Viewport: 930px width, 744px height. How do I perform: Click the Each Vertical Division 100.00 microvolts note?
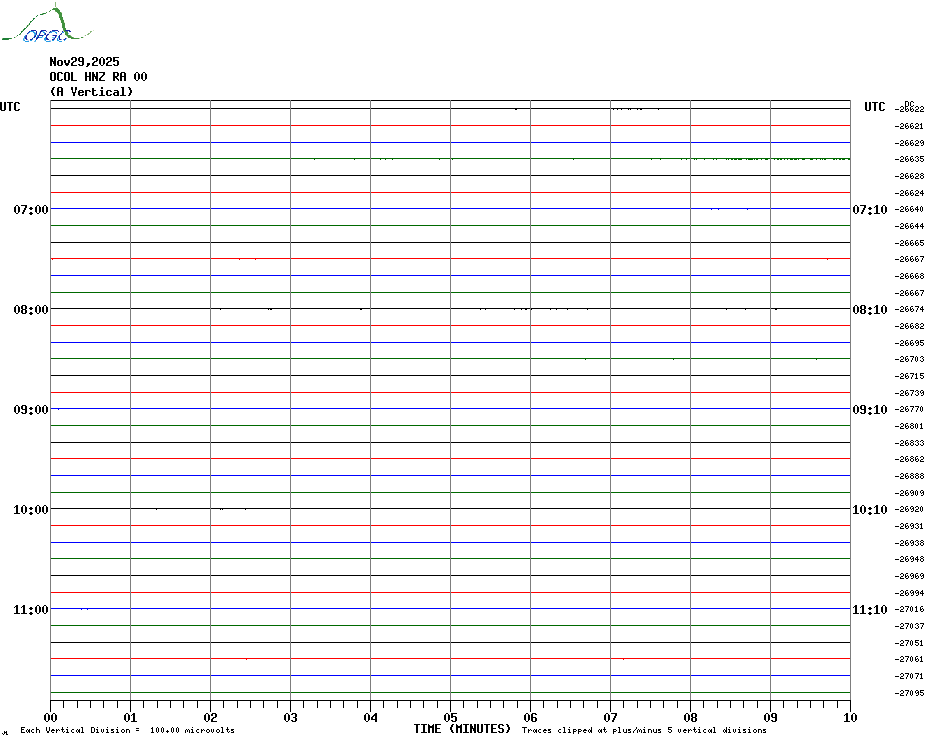point(128,730)
